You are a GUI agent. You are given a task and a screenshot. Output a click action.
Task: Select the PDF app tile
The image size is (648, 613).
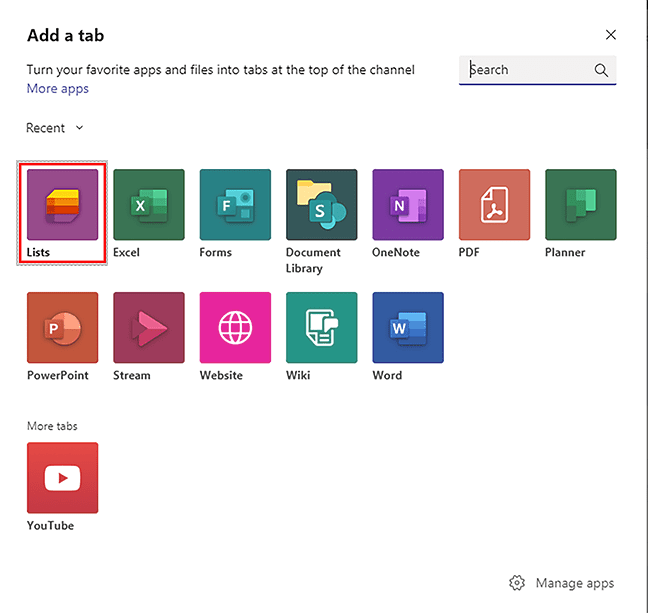point(494,205)
